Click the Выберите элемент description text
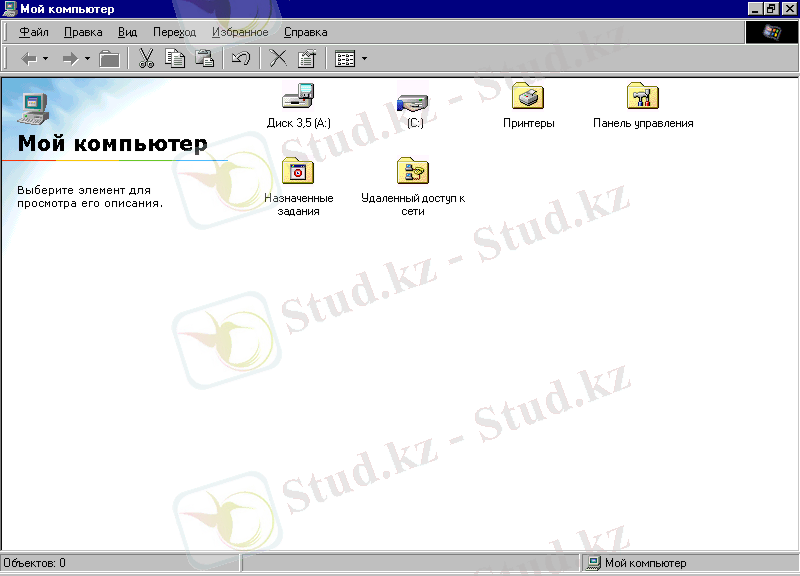800x576 pixels. coord(90,196)
